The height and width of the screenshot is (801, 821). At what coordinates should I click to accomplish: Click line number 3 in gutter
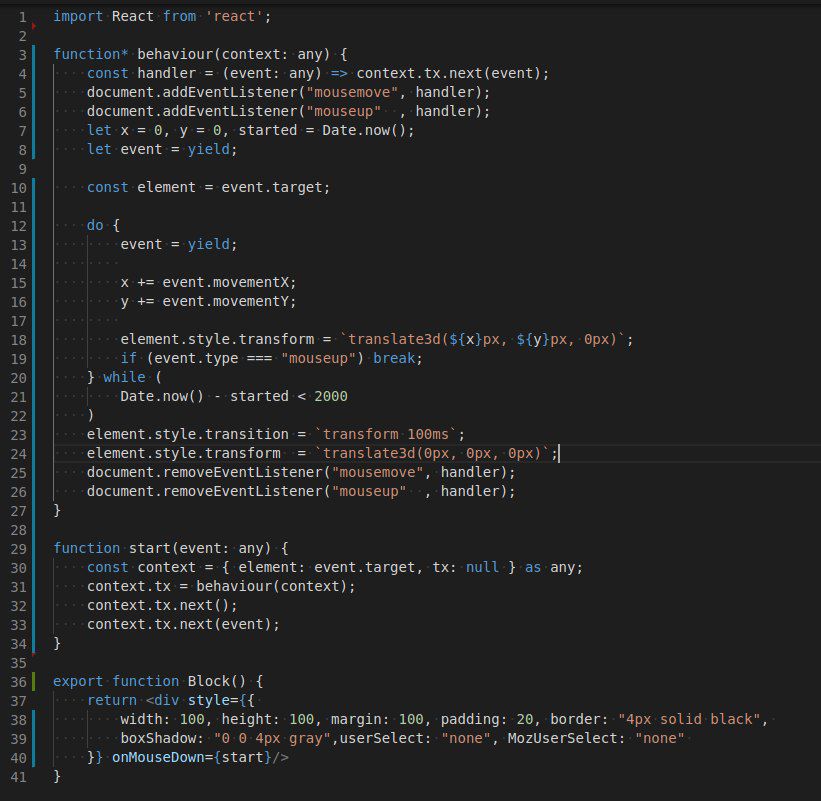[23, 55]
